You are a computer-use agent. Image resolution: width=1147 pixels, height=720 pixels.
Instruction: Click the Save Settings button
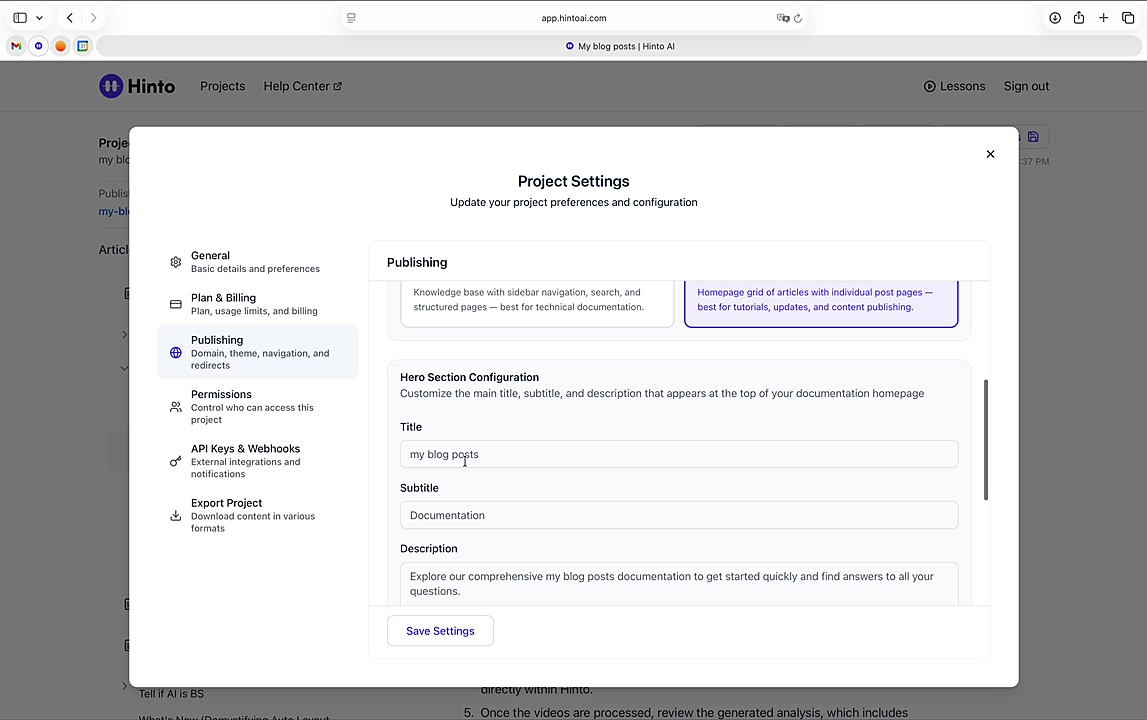pos(440,631)
